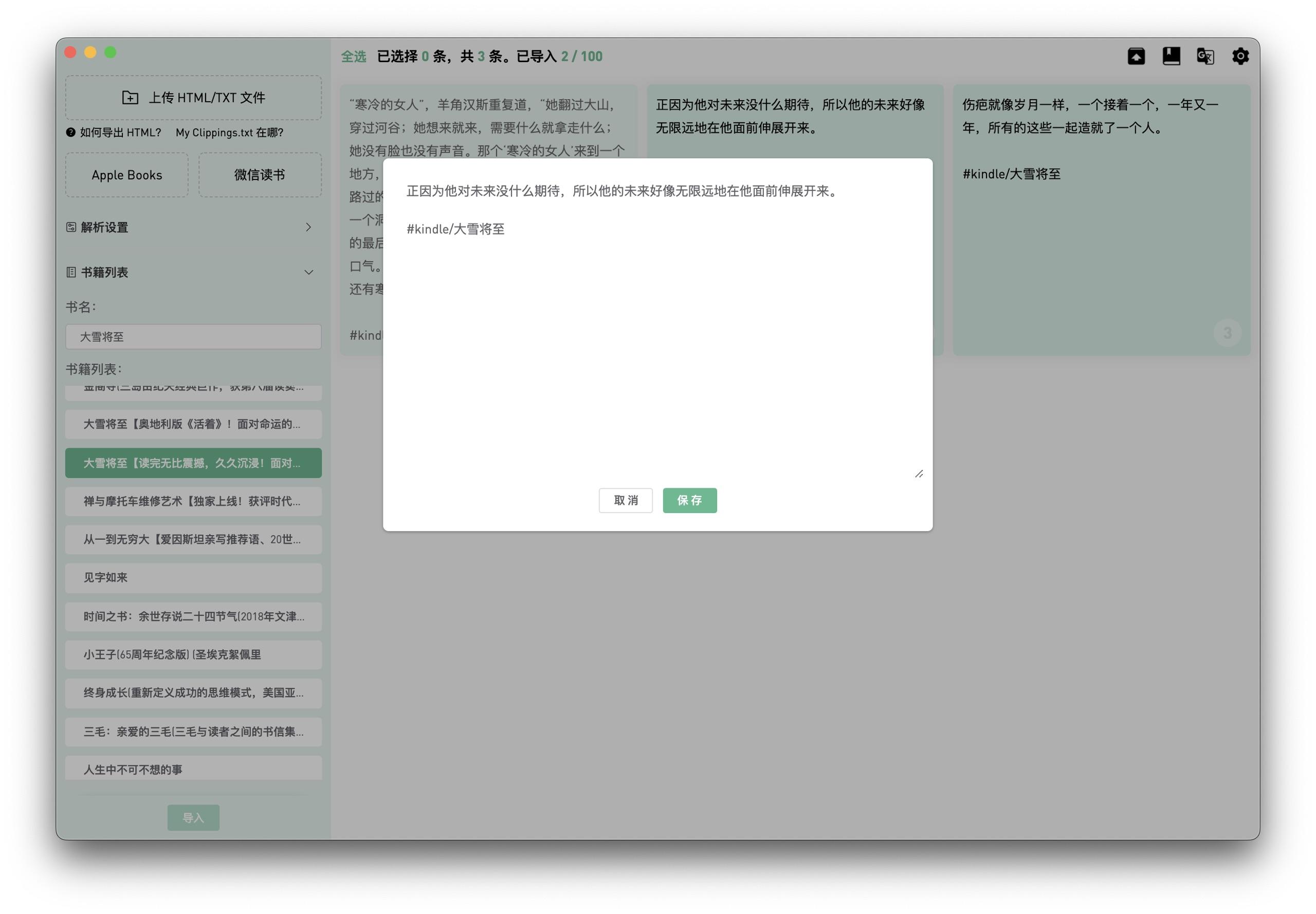Select 禅与摩托车维修艺术 in book list

pos(193,501)
